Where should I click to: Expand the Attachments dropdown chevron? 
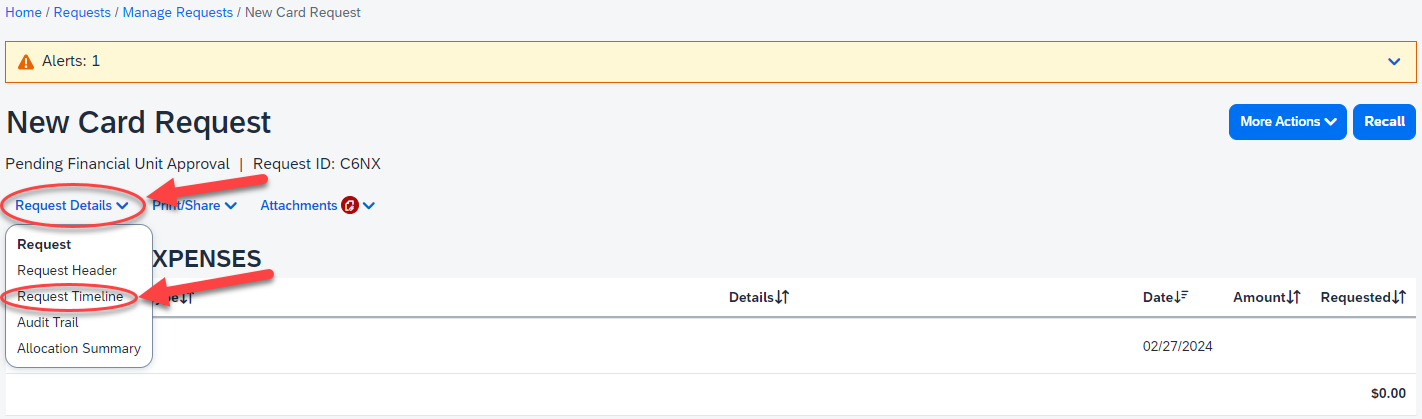[x=369, y=206]
